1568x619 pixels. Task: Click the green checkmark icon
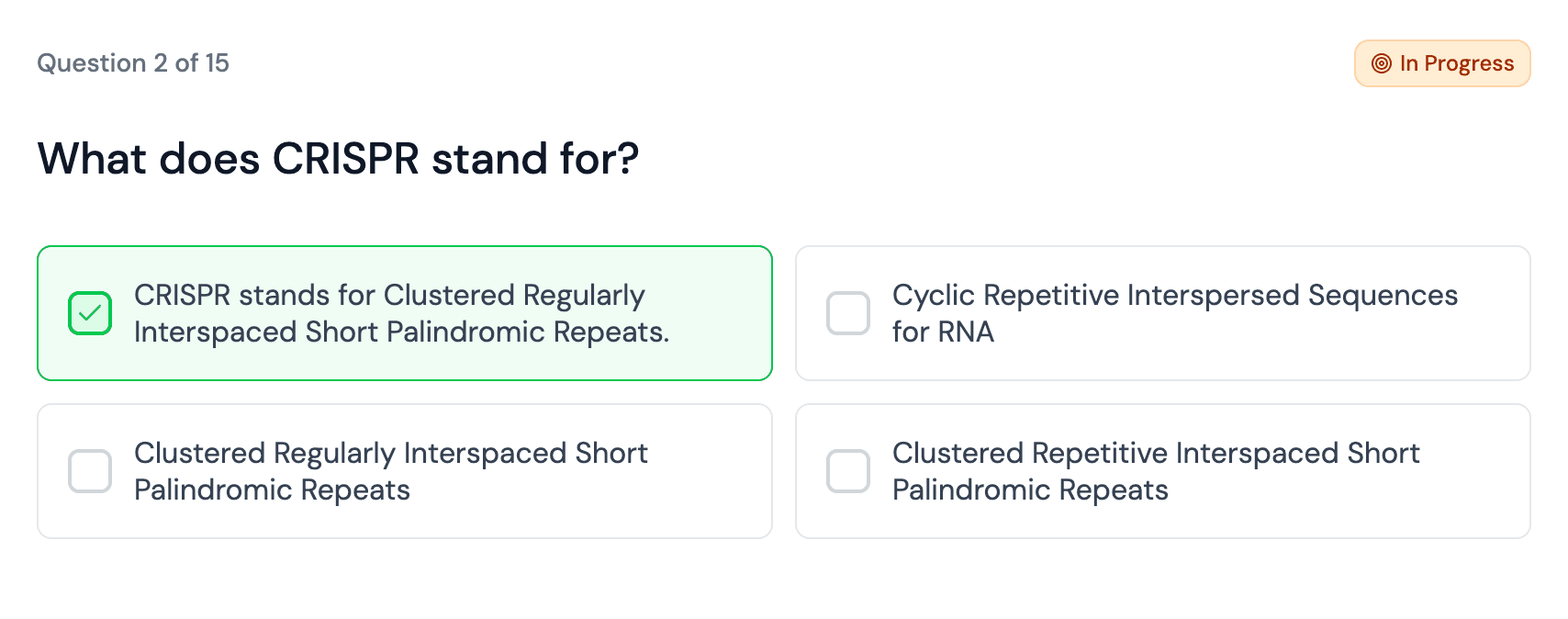[x=90, y=313]
